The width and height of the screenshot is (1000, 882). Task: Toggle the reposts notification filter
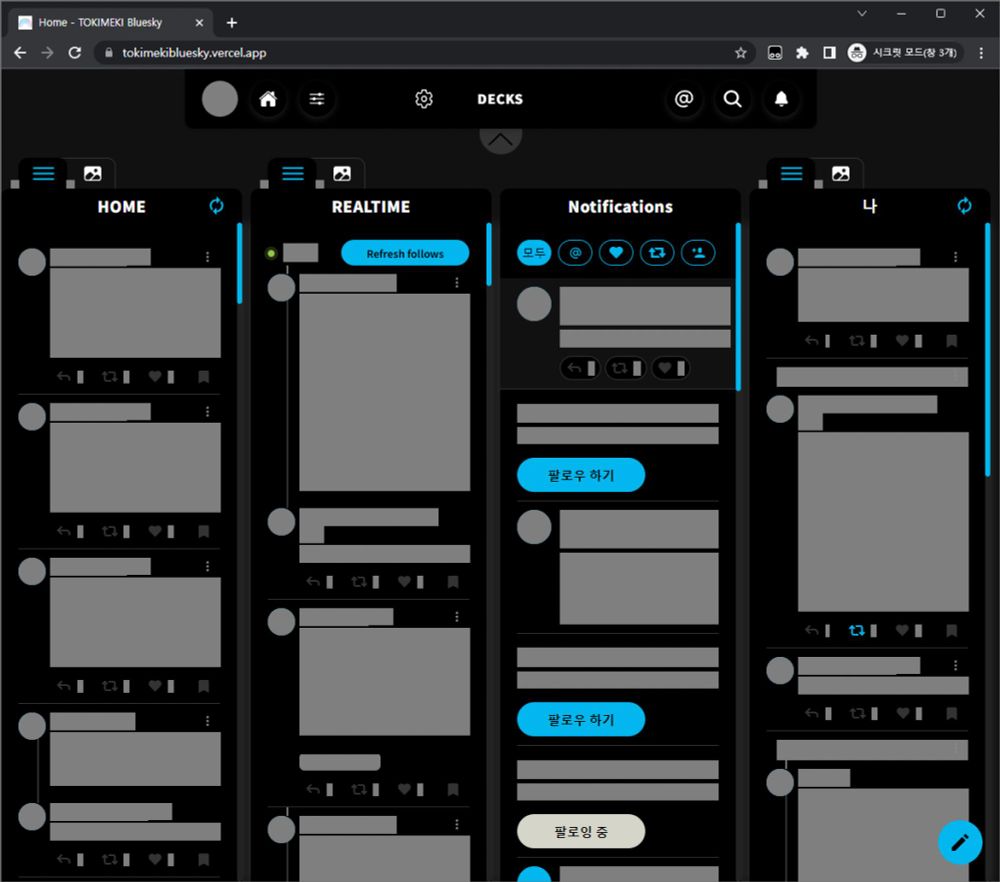(657, 253)
